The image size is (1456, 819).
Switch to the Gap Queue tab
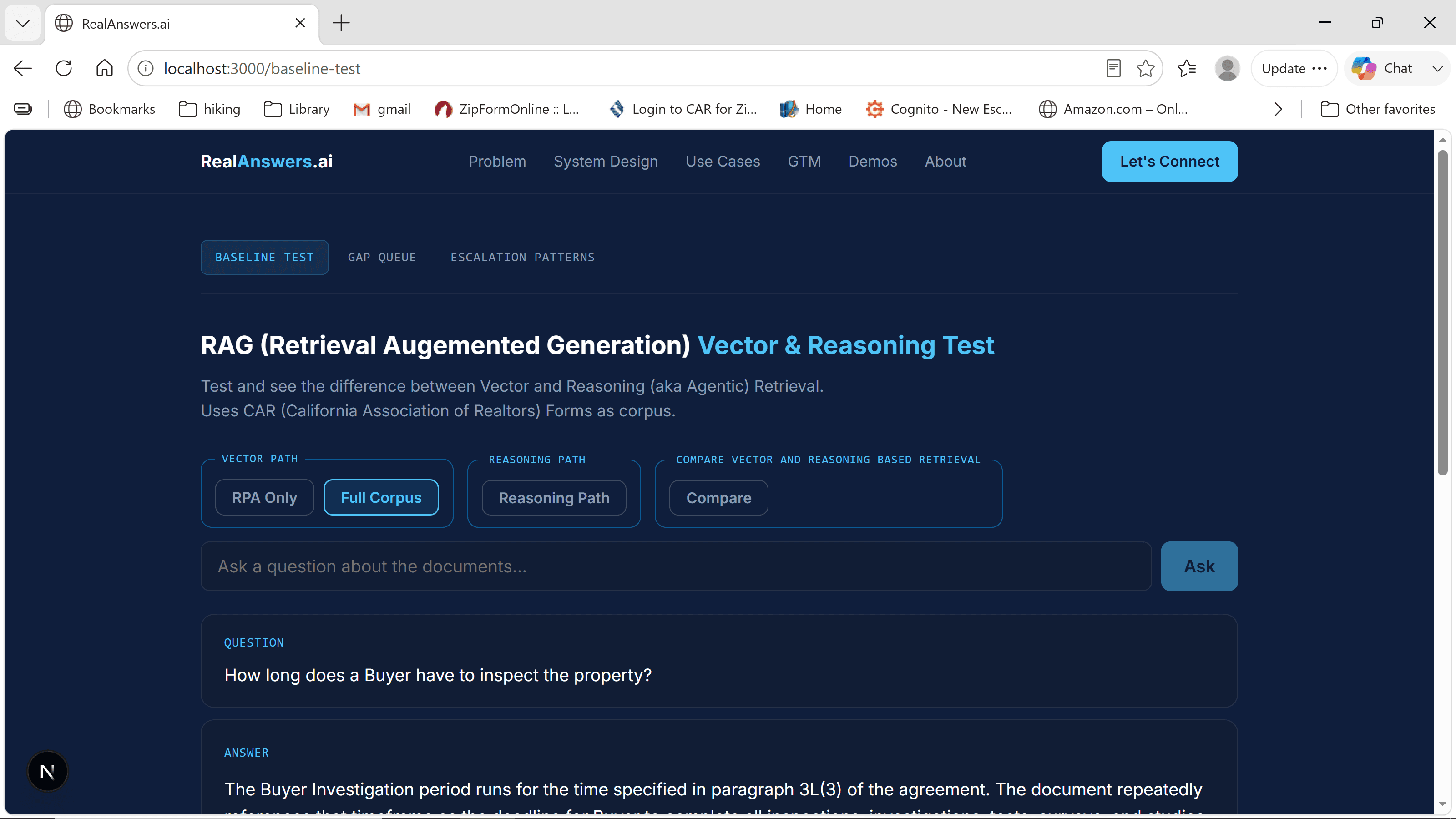pos(382,257)
